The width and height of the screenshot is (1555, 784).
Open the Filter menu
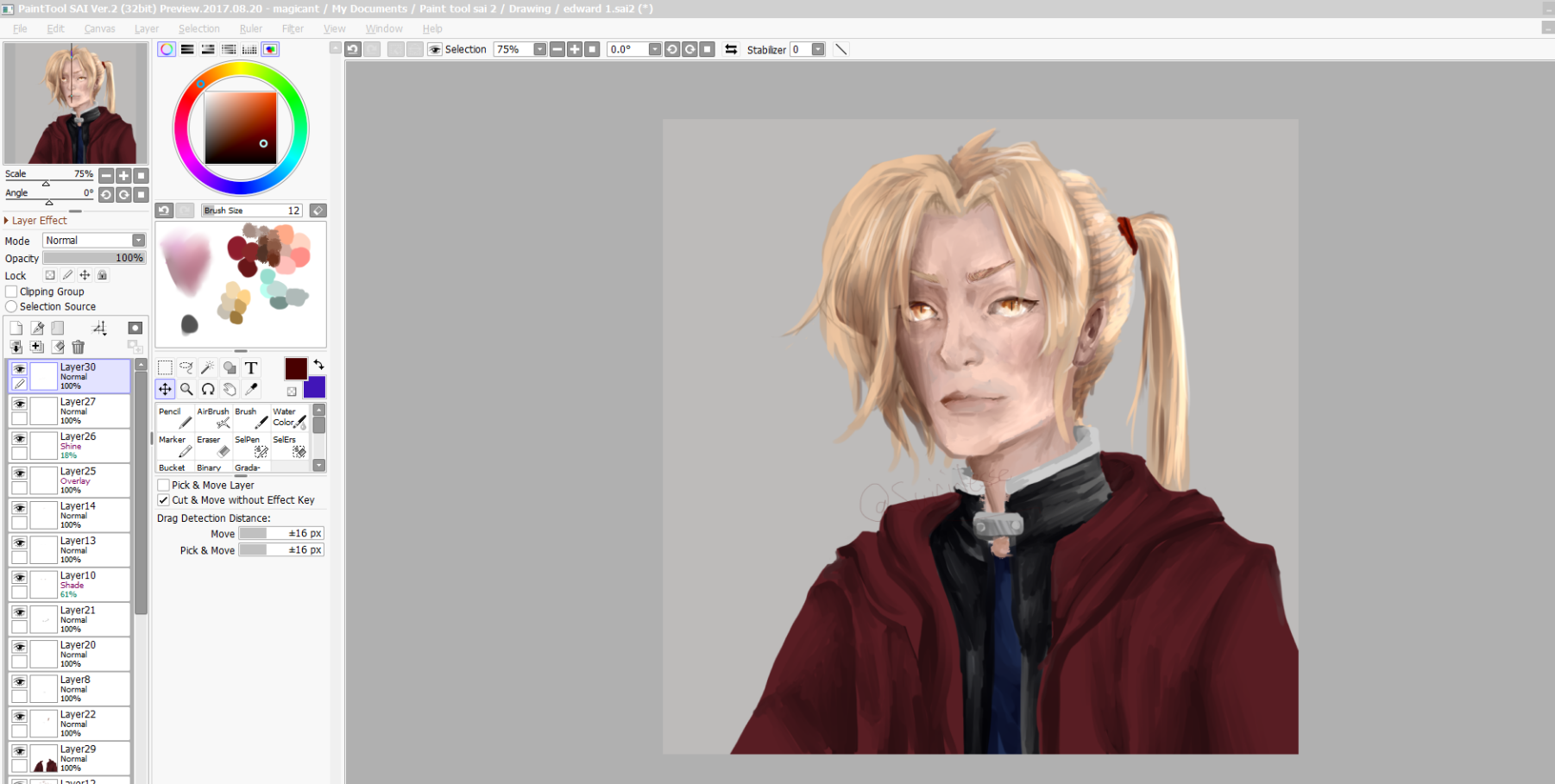click(x=293, y=28)
